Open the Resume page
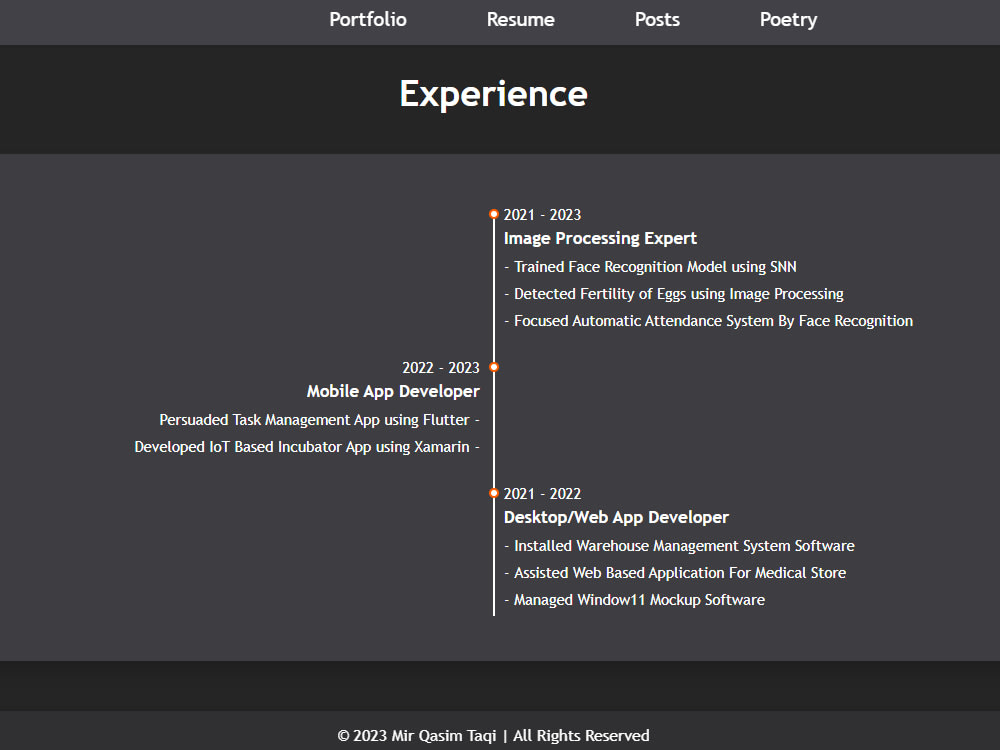Screen dimensions: 1000x750 coord(520,19)
